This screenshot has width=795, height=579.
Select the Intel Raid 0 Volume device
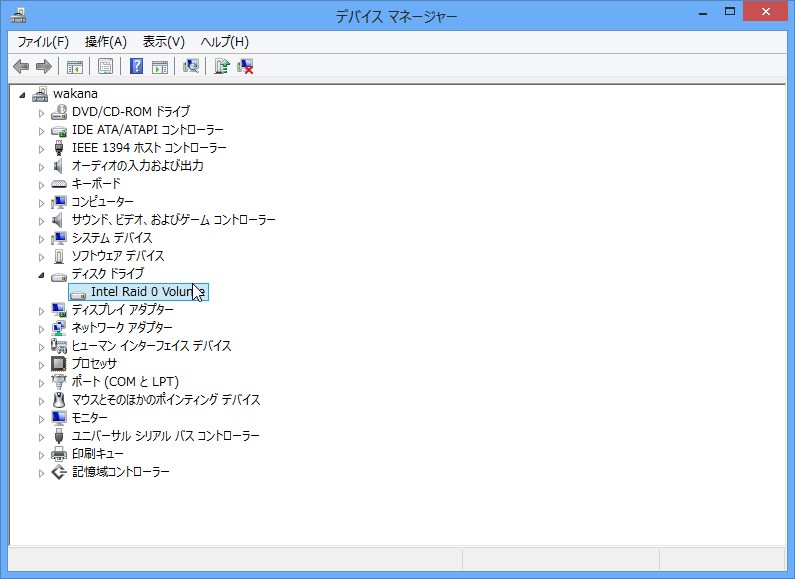pos(140,292)
